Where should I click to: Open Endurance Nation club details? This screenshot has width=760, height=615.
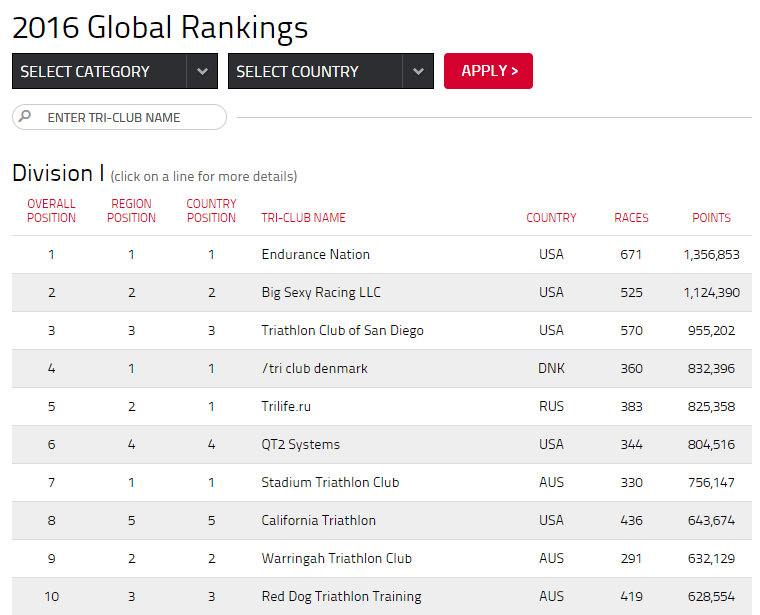click(382, 254)
